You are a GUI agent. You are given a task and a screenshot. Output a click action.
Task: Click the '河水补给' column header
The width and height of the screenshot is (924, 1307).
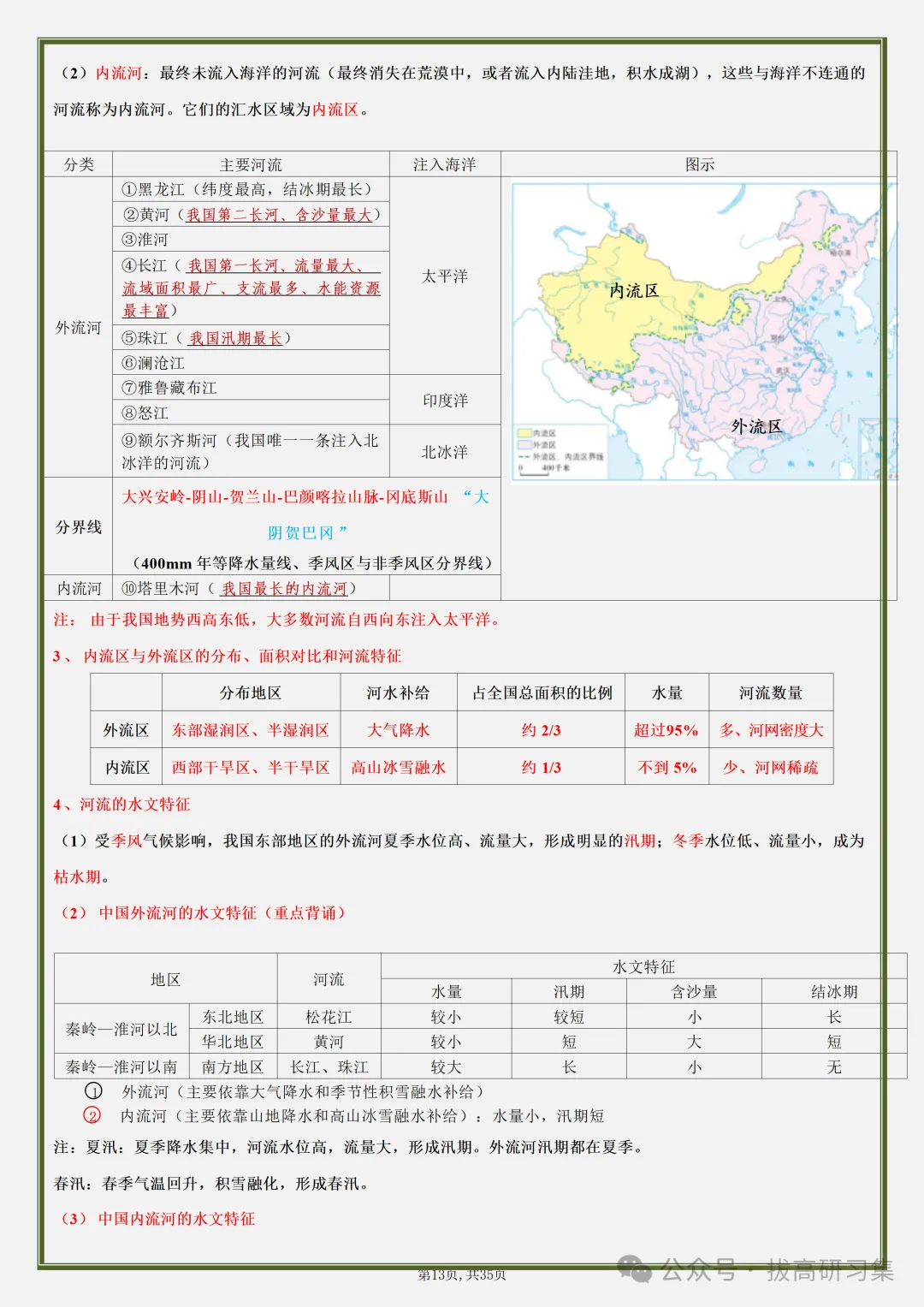[398, 693]
